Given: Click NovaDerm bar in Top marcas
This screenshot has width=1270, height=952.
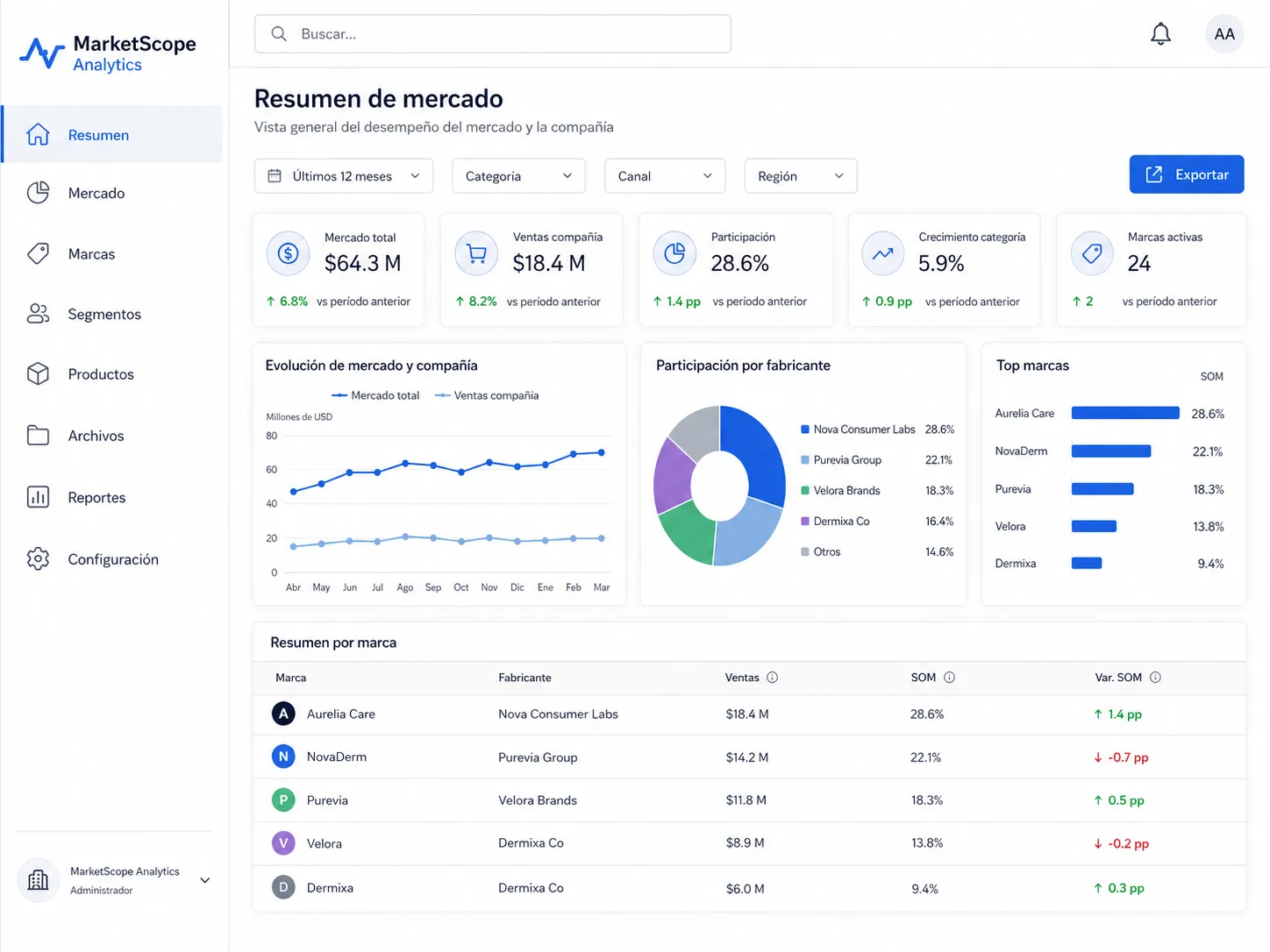Looking at the screenshot, I should pos(1111,451).
